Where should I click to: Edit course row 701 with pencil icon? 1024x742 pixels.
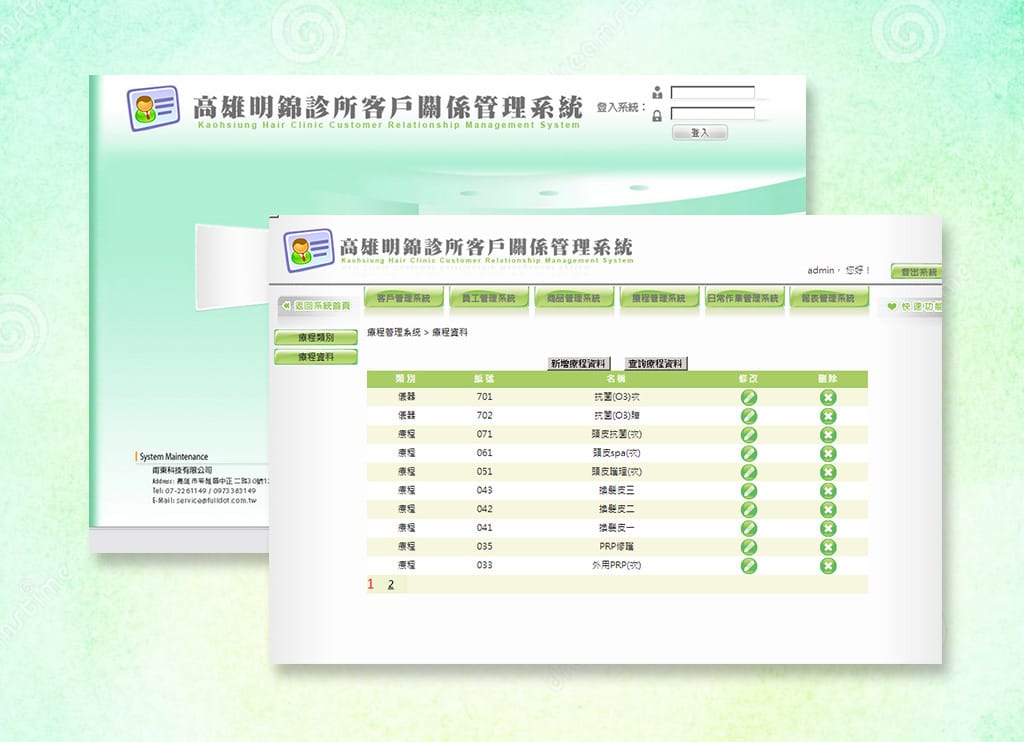(x=748, y=397)
